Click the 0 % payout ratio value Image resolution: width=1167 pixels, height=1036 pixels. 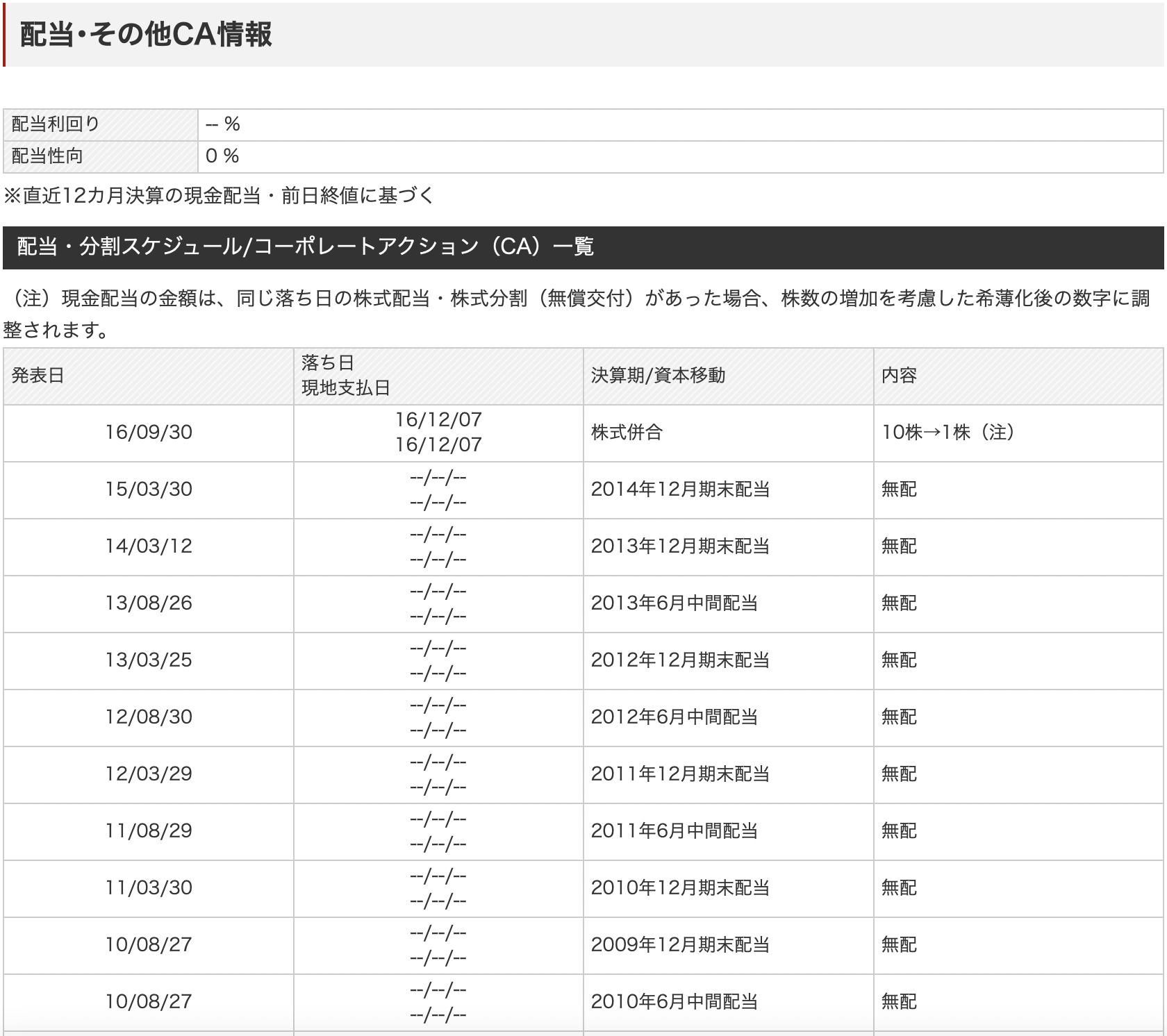pos(222,156)
